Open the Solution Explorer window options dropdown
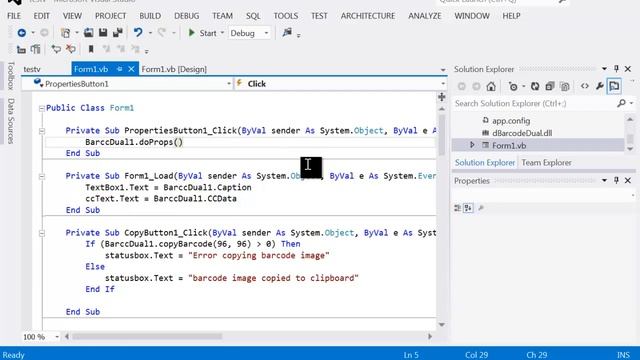The height and width of the screenshot is (360, 640). click(x=604, y=69)
